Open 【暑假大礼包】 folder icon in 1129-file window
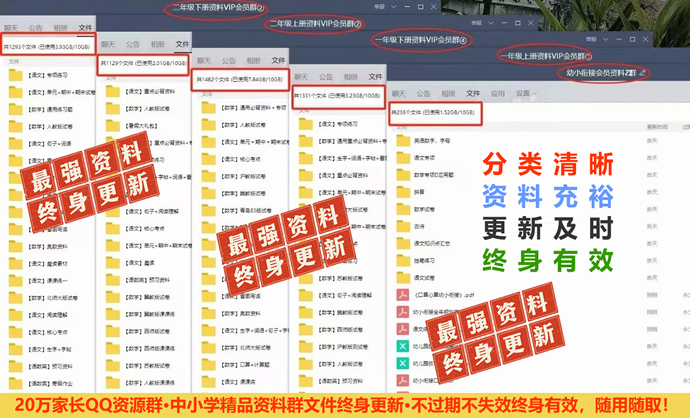Viewport: 690px width, 418px height. 113,126
